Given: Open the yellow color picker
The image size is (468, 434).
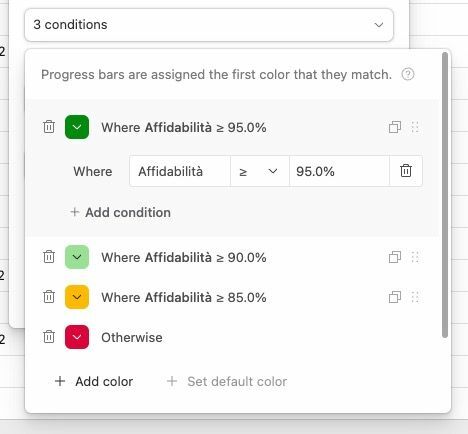Looking at the screenshot, I should point(77,297).
